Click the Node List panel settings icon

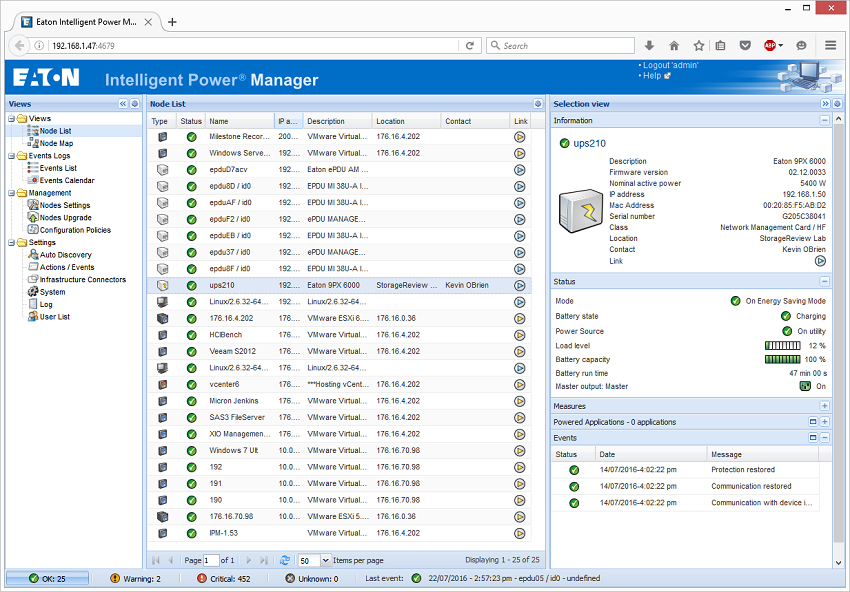click(538, 104)
